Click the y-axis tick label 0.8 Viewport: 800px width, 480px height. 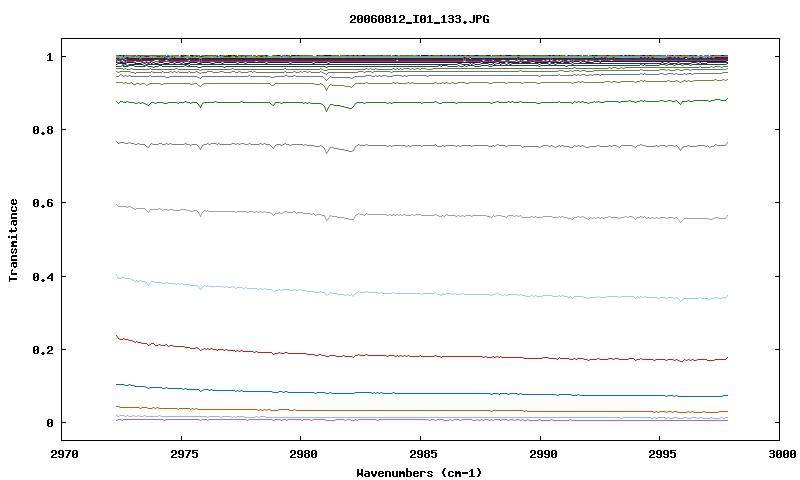[43, 130]
